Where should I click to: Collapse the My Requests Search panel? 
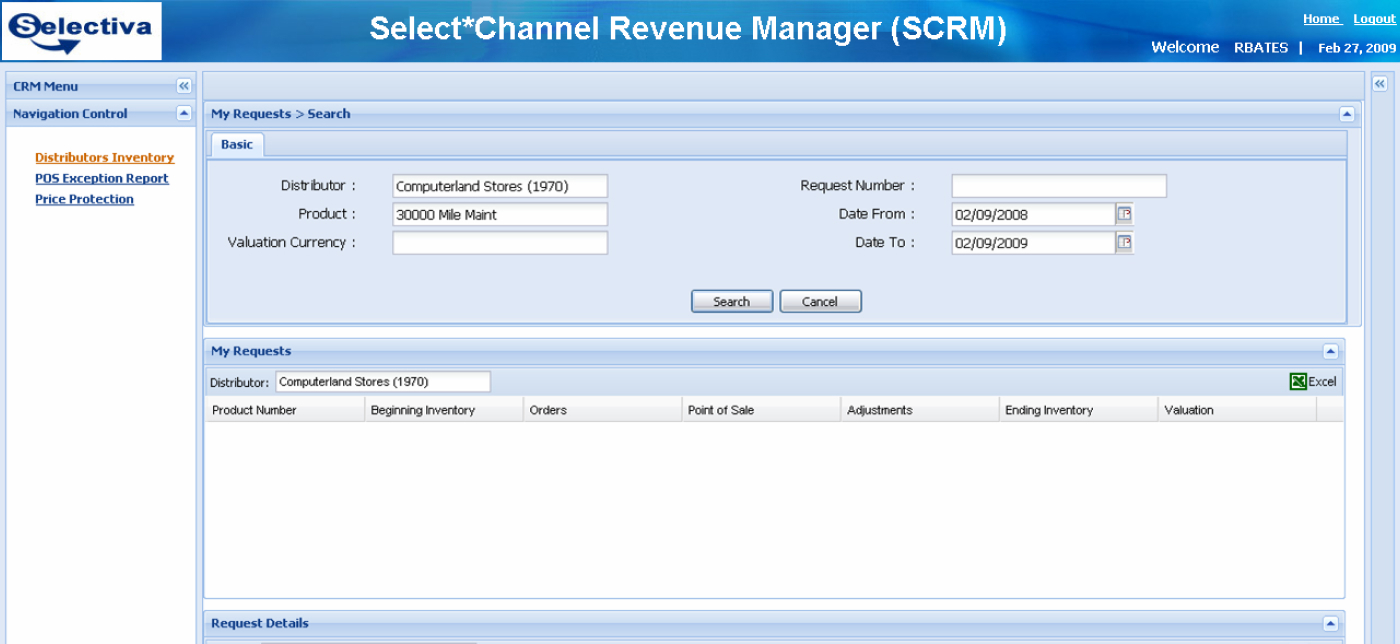(x=1346, y=114)
